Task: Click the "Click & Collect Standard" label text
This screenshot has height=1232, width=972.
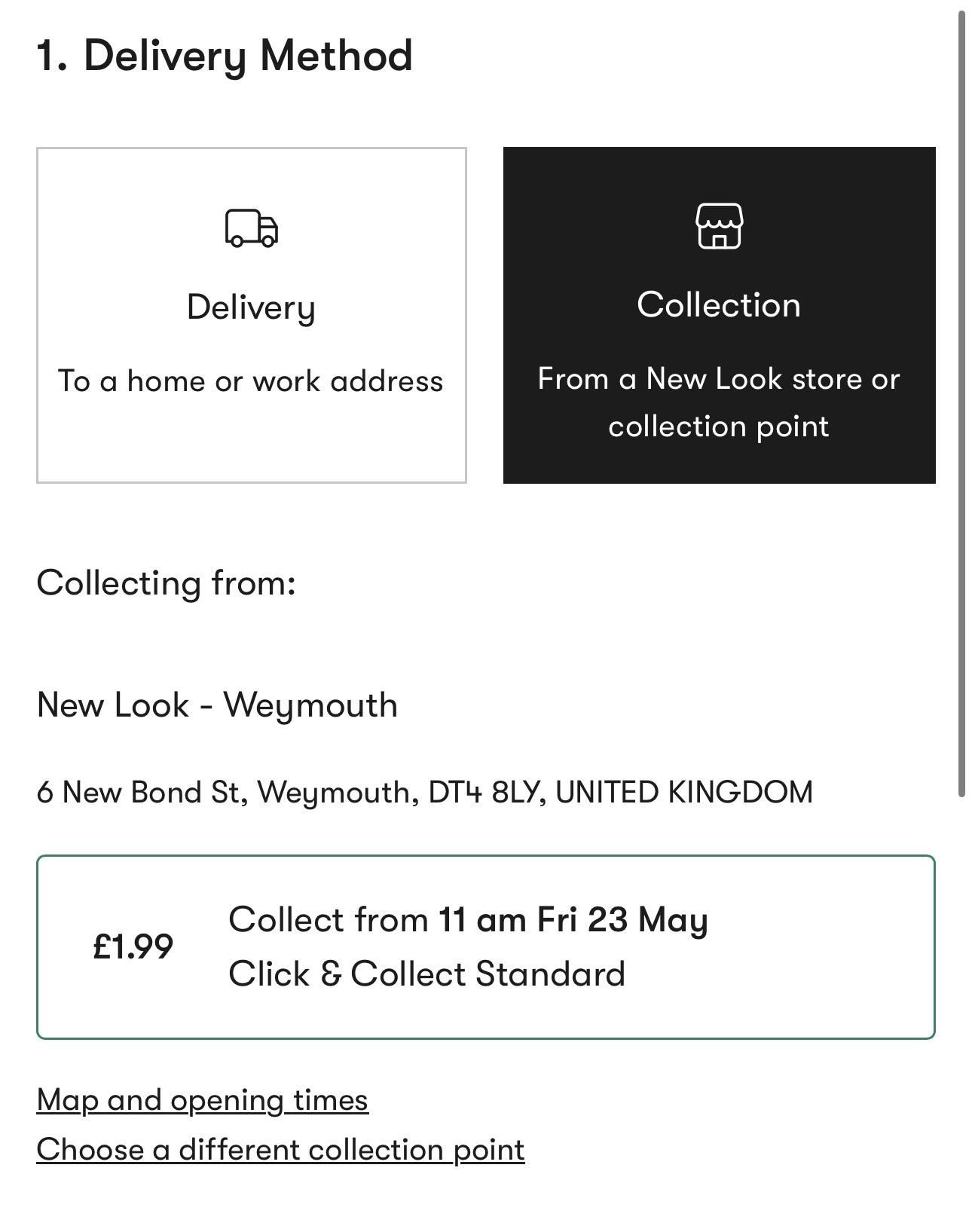Action: point(427,974)
